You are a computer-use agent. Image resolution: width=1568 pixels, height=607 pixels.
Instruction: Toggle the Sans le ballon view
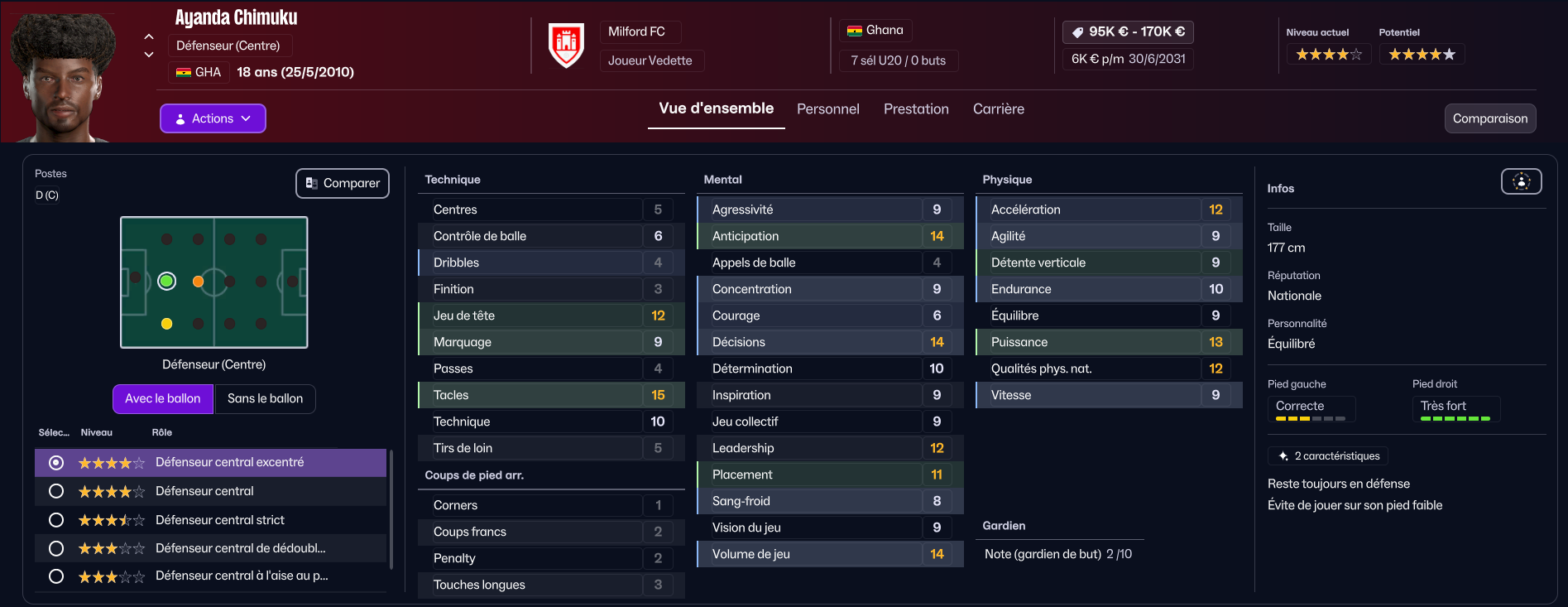[266, 398]
